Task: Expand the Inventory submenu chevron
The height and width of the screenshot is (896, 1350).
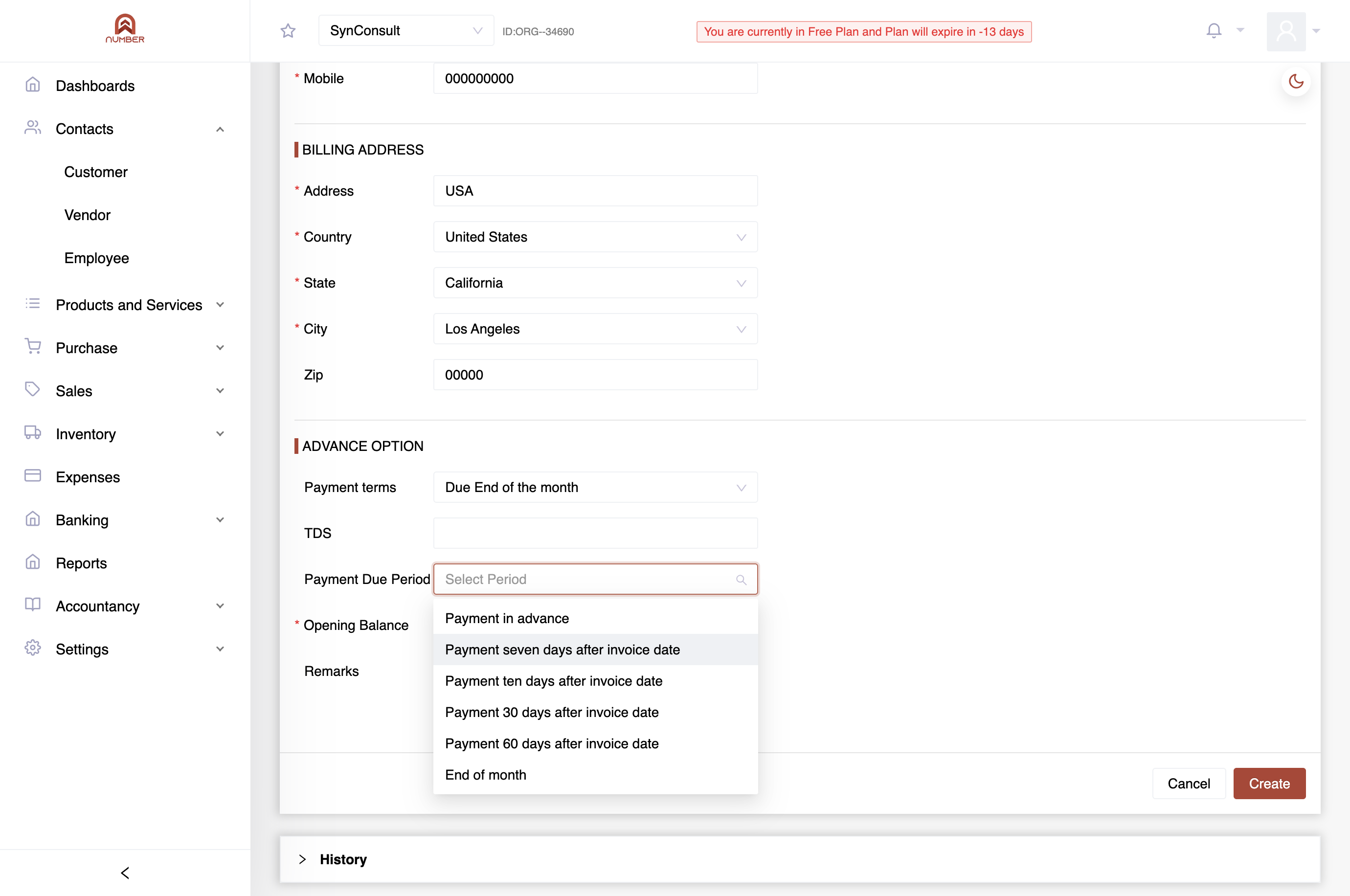Action: [x=220, y=434]
